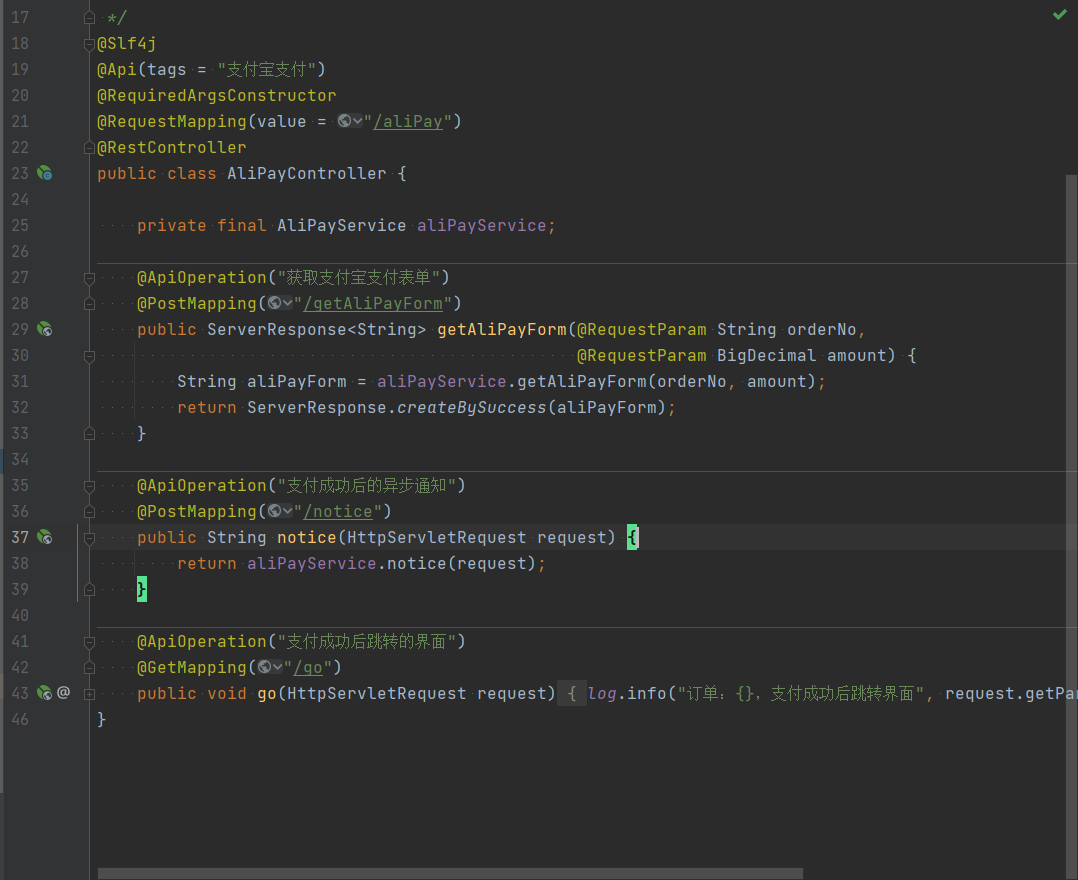Click the Spring bean gutter icon beside AliPayController class

coord(44,173)
